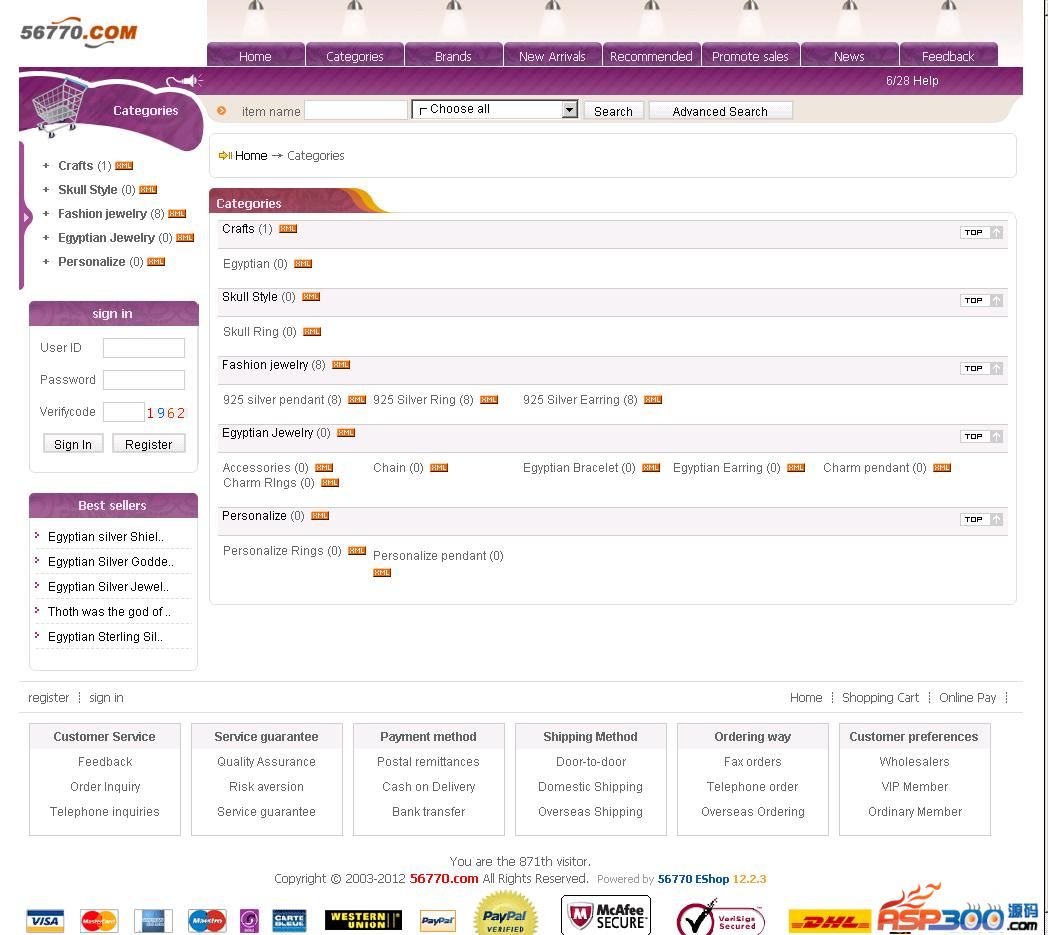The width and height of the screenshot is (1048, 935).
Task: Open XML feed next to Egyptian Earring
Action: (796, 468)
